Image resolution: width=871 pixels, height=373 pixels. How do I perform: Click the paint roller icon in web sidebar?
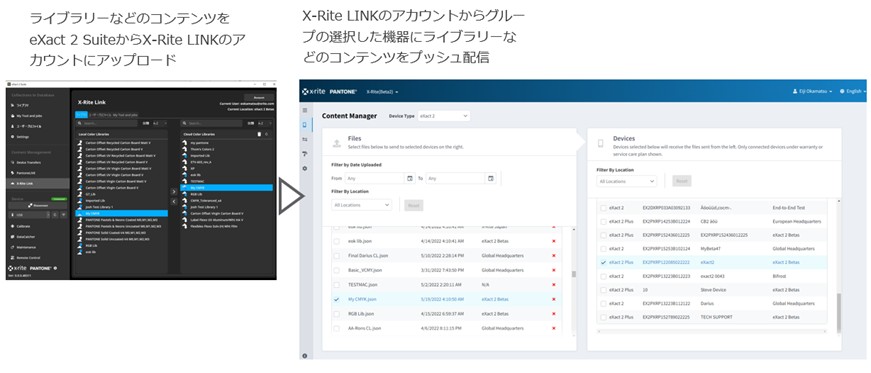304,154
